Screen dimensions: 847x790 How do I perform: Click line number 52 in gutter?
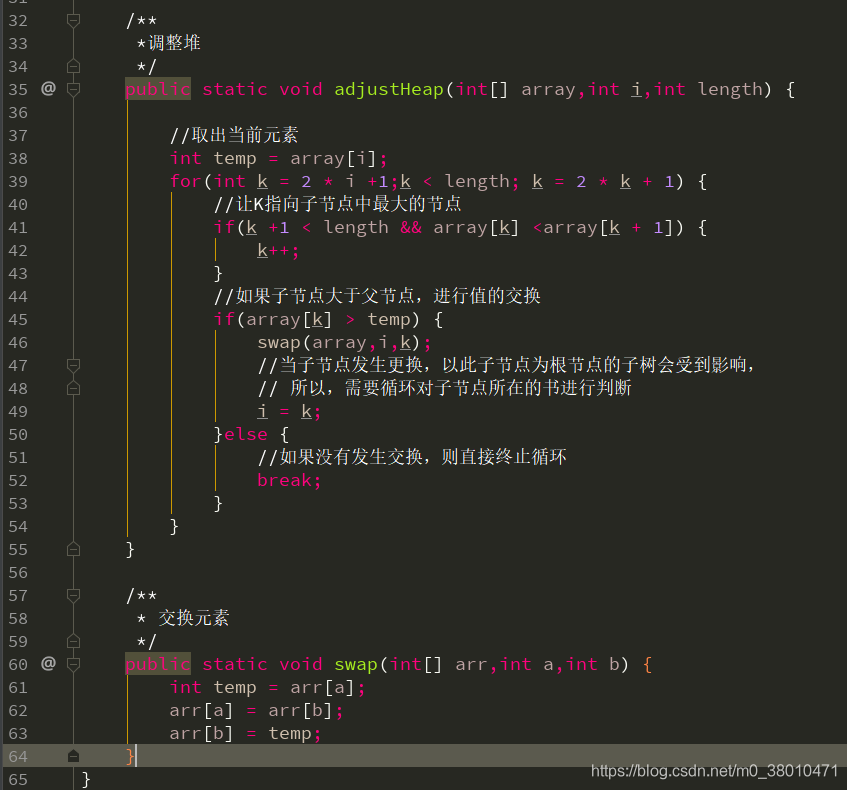18,481
